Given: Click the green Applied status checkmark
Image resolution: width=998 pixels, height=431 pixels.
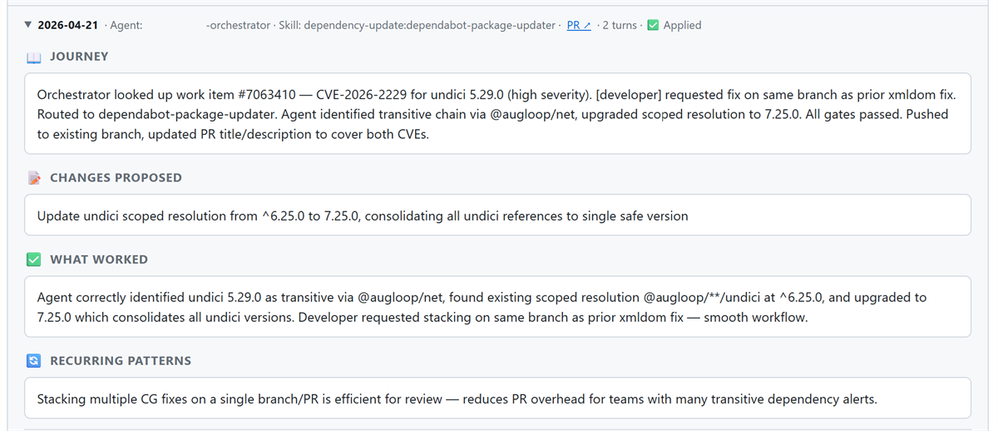Looking at the screenshot, I should [x=653, y=25].
